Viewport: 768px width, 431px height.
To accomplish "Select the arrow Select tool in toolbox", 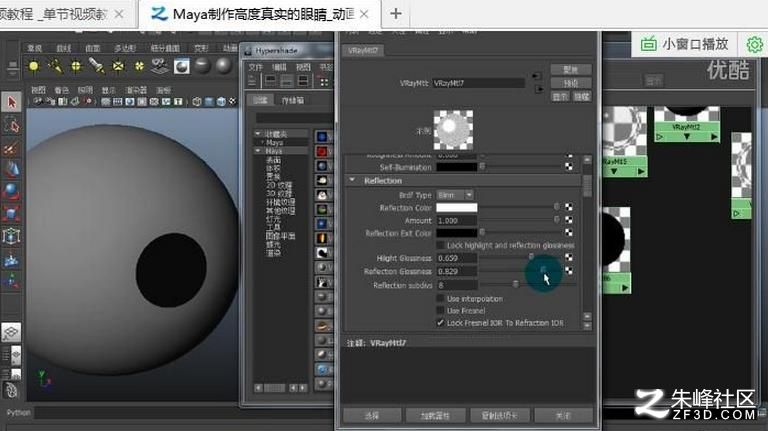I will [x=11, y=102].
